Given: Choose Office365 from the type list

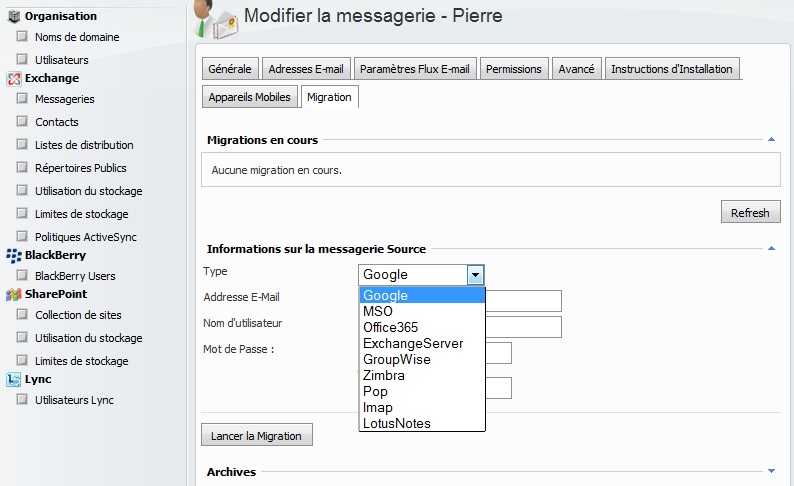Looking at the screenshot, I should (391, 327).
